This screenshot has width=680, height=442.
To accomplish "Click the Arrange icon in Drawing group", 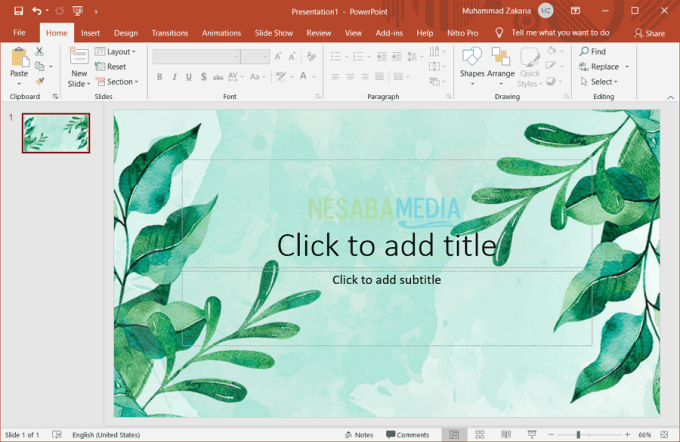I will click(x=500, y=56).
